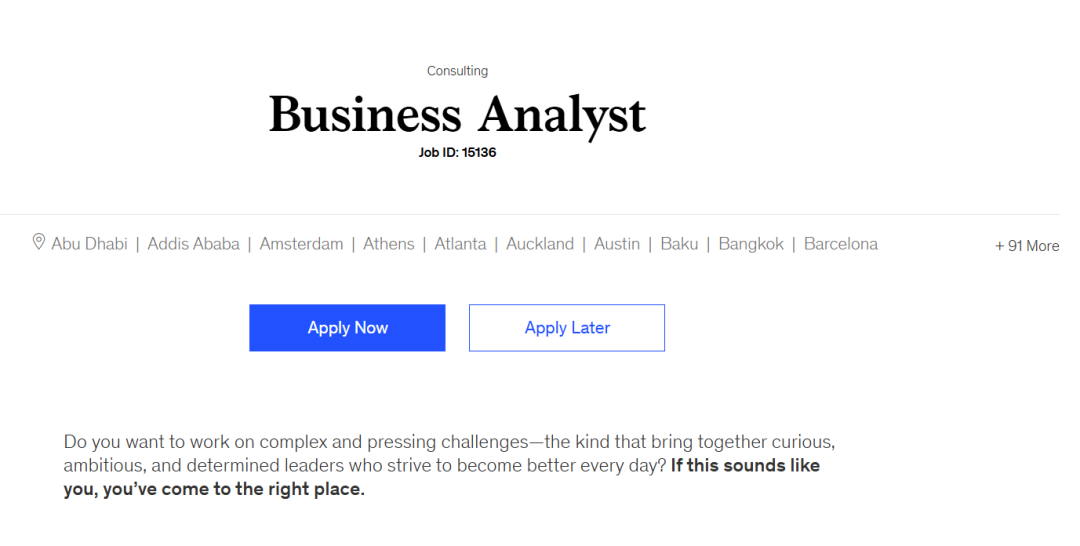The width and height of the screenshot is (1080, 546).
Task: Click the Business Analyst heading
Action: 457,114
